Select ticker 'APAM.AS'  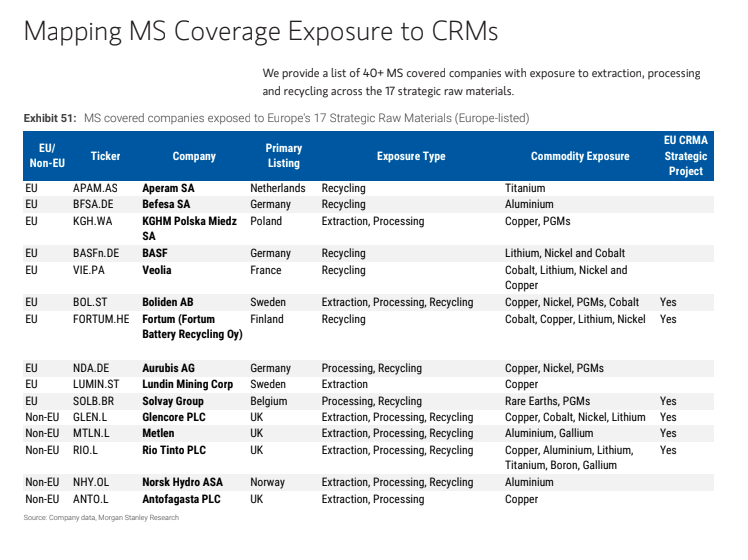pyautogui.click(x=95, y=188)
